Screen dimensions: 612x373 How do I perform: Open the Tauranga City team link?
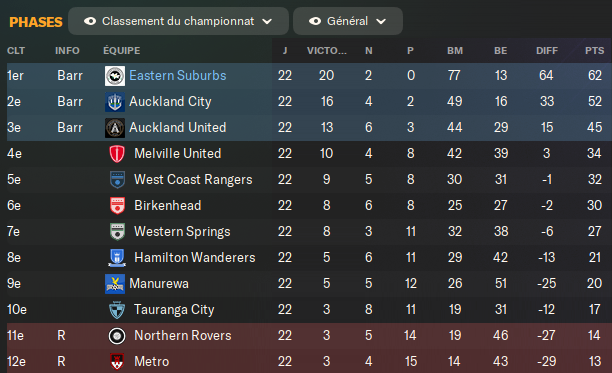pos(174,310)
